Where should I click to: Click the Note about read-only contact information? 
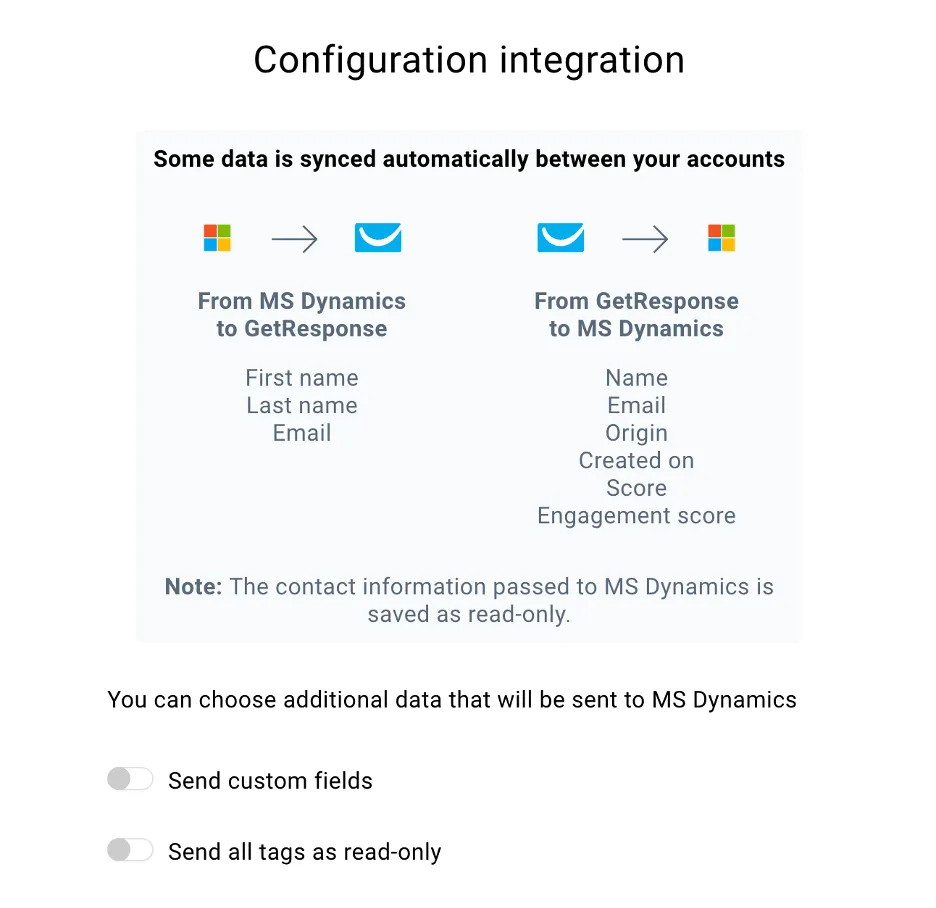tap(469, 601)
